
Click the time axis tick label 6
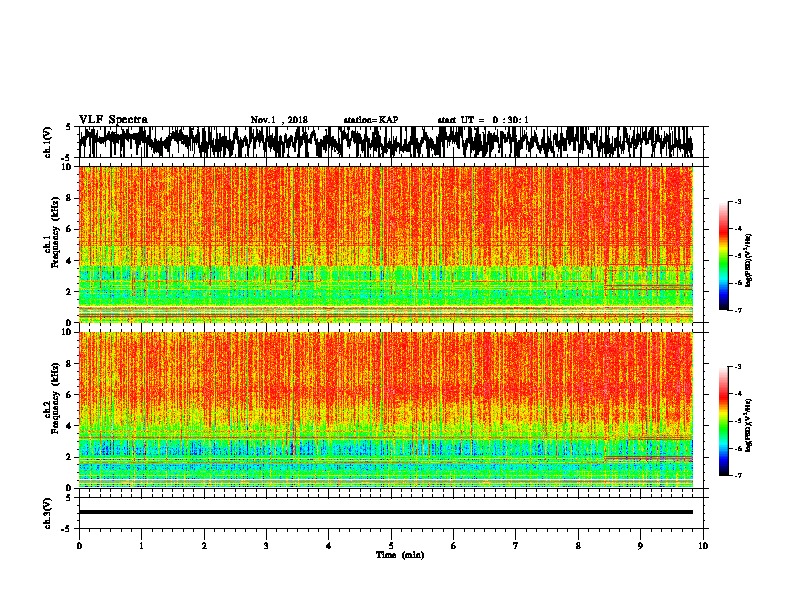pos(454,546)
